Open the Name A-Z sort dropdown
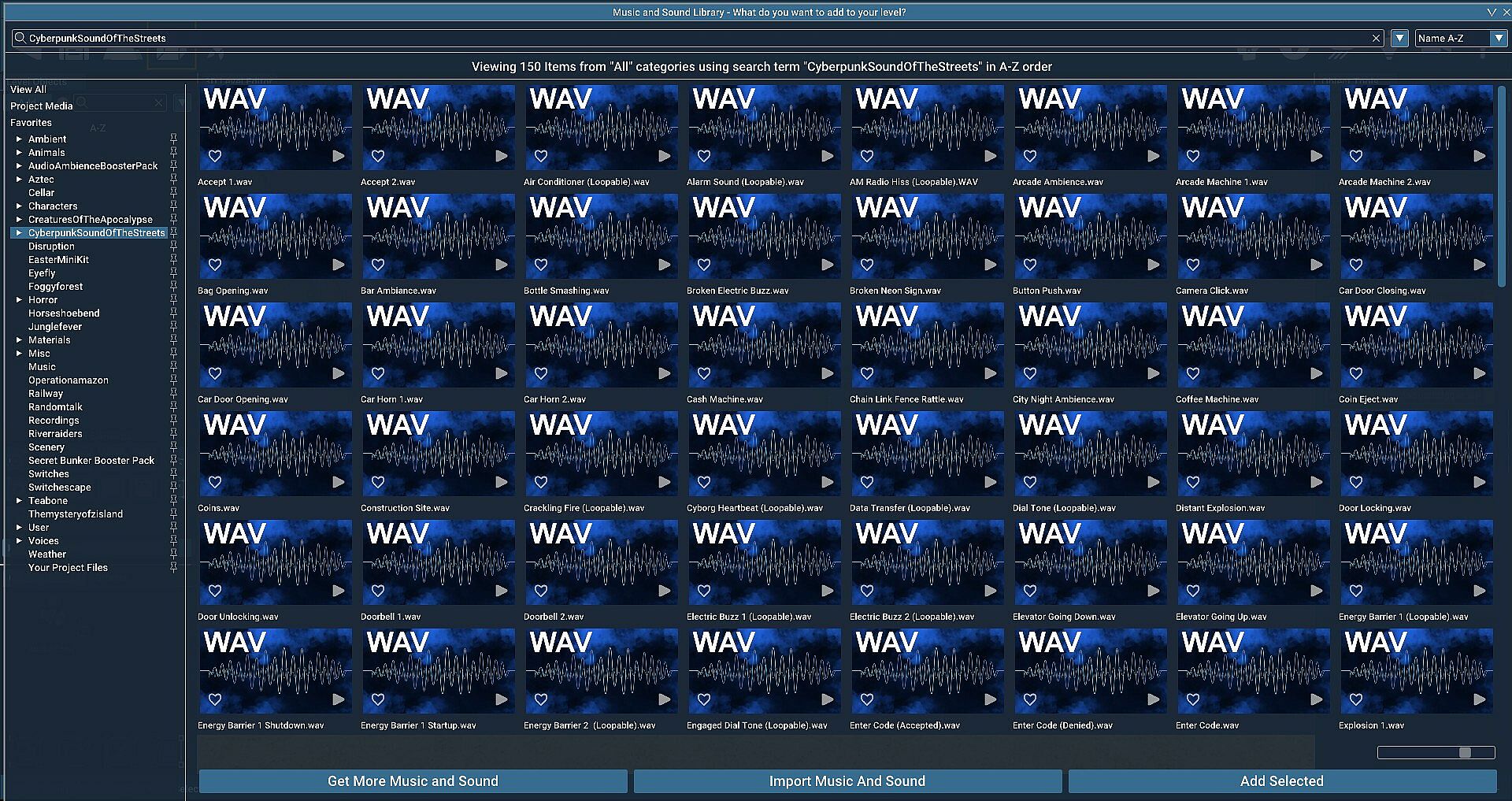The image size is (1512, 801). 1498,38
